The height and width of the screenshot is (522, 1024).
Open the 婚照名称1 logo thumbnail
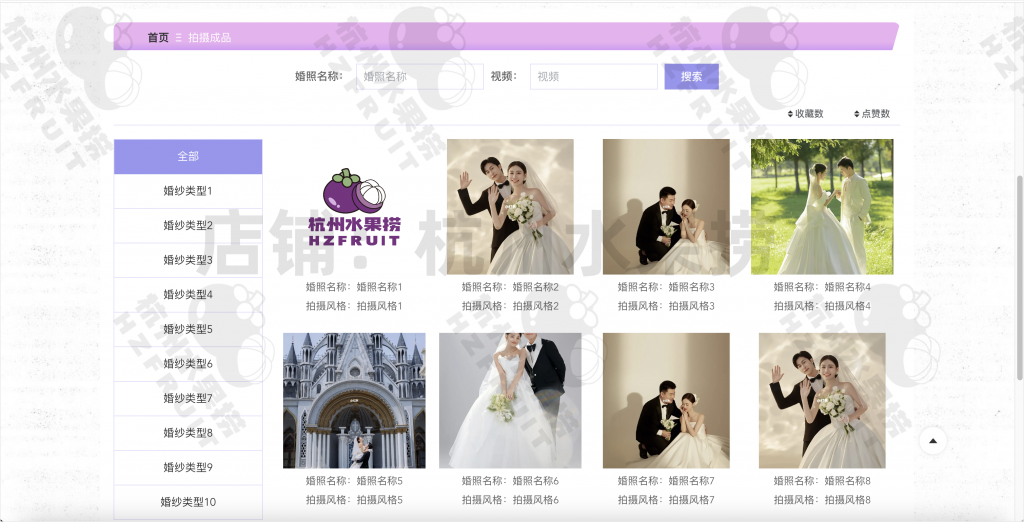click(x=354, y=206)
